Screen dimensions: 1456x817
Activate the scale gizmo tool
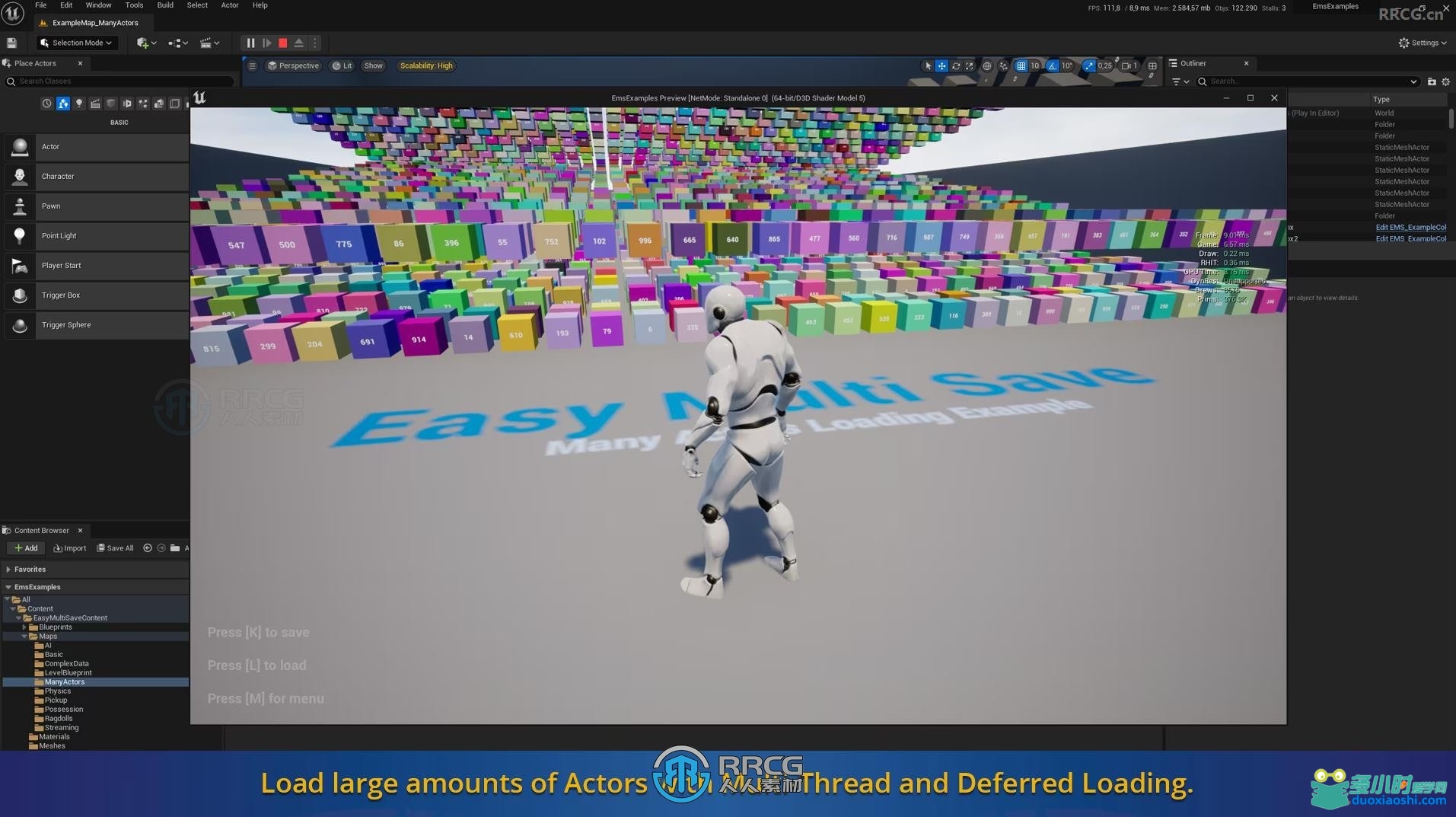[x=970, y=66]
